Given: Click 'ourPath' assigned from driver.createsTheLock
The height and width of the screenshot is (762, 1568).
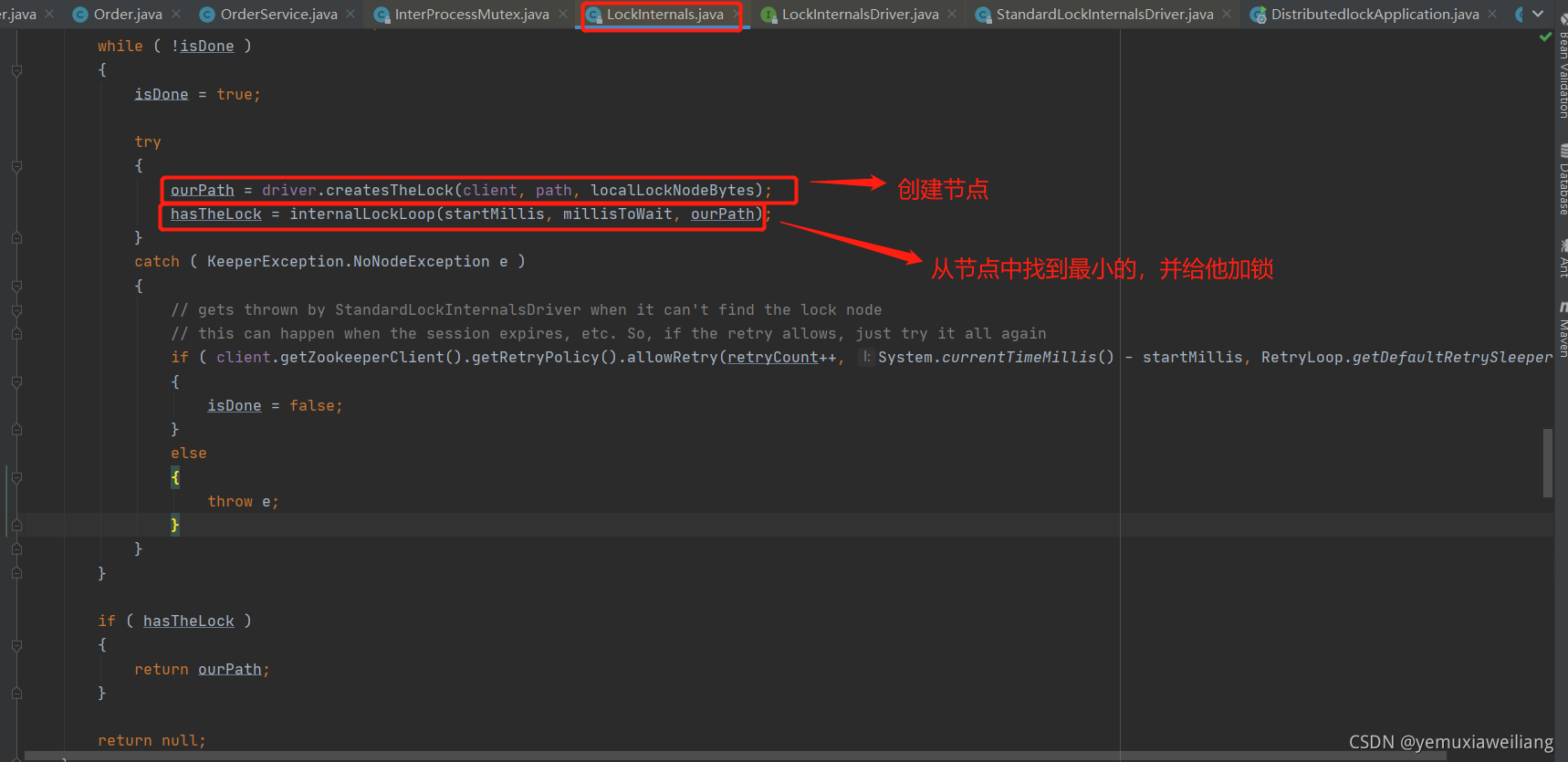Looking at the screenshot, I should tap(203, 190).
